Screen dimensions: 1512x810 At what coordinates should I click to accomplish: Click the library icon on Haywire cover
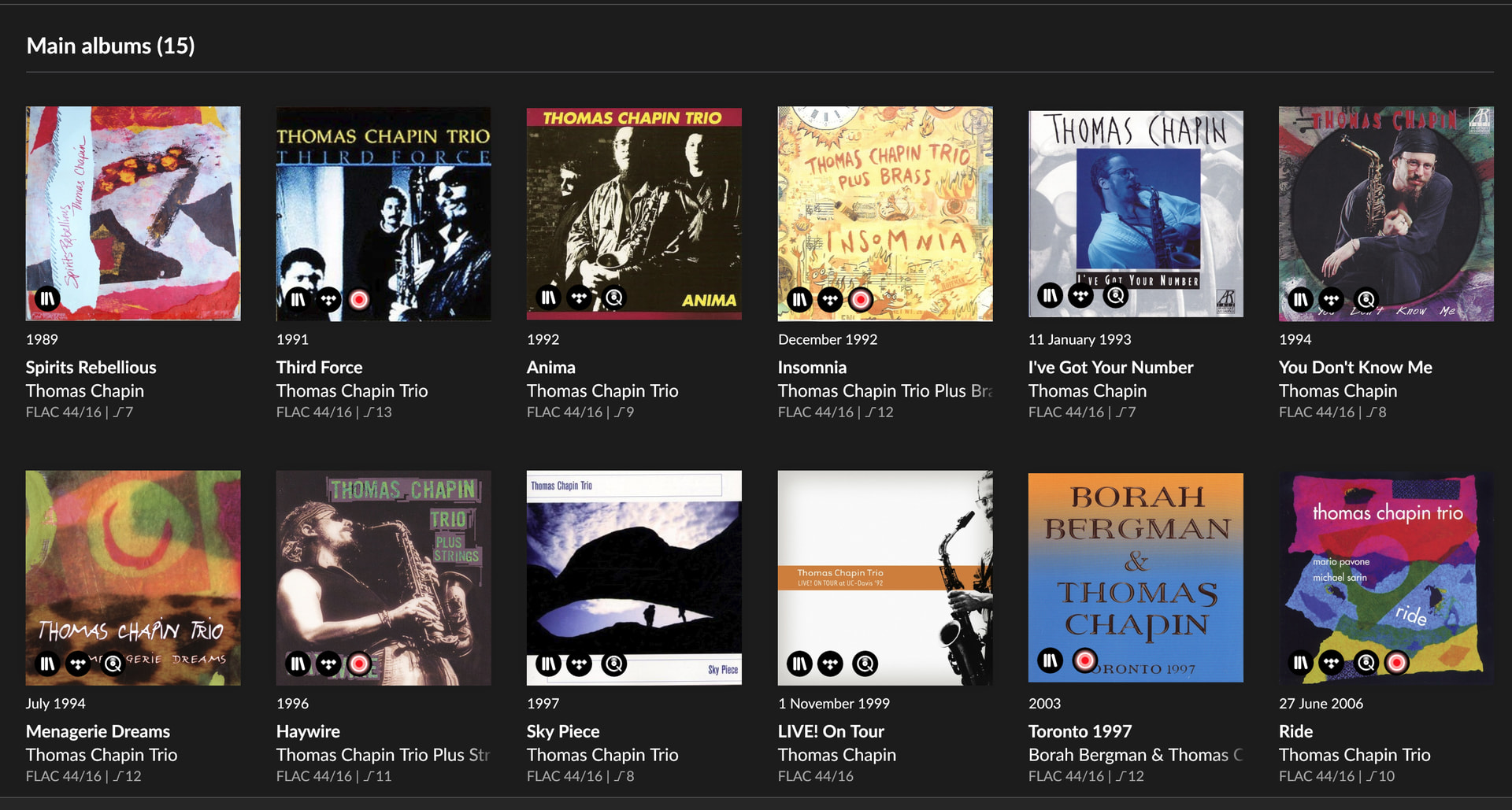pyautogui.click(x=298, y=664)
